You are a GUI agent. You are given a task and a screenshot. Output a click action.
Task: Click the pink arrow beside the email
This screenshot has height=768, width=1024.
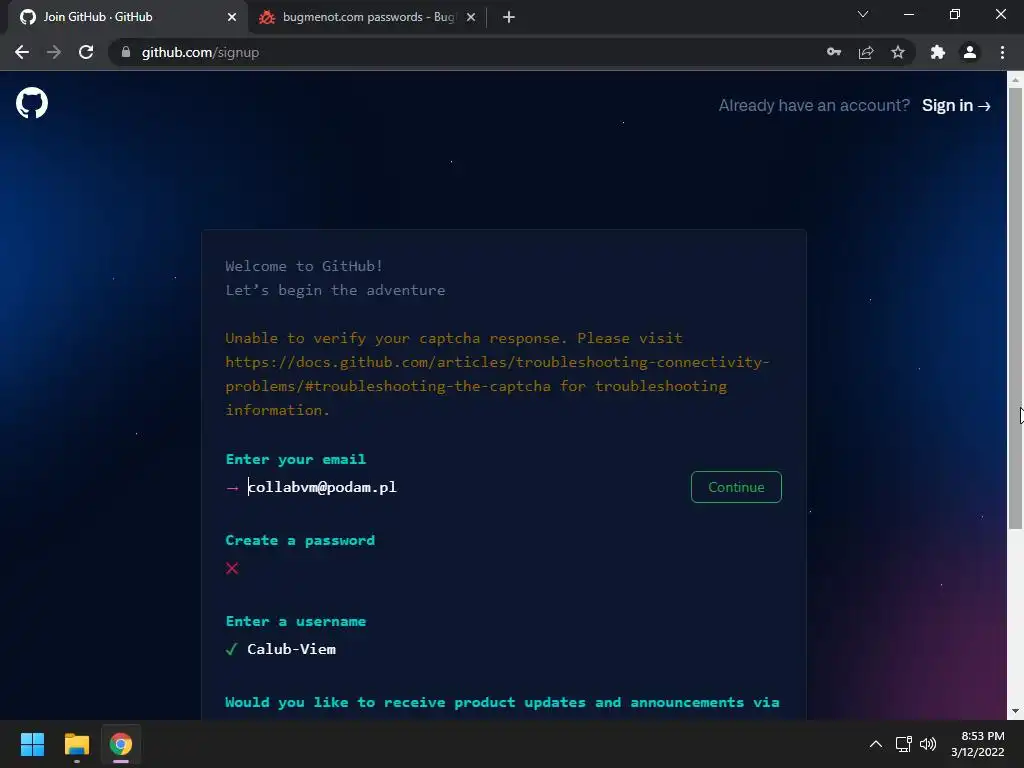point(232,488)
